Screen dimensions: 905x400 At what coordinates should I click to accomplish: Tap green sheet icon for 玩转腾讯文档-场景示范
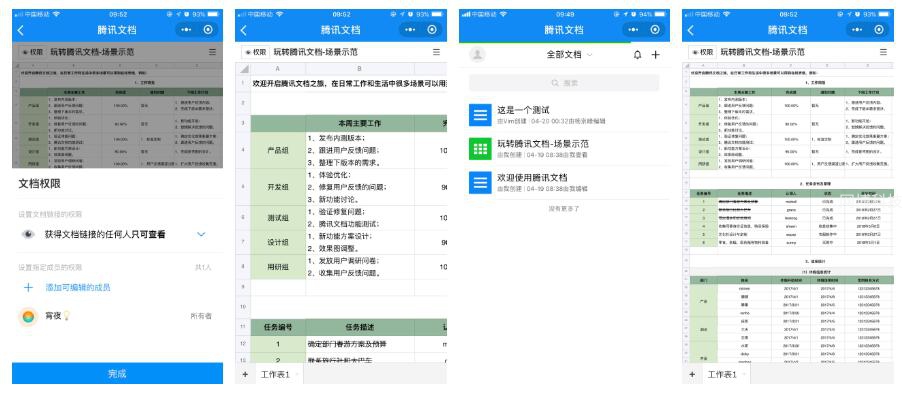pyautogui.click(x=480, y=149)
